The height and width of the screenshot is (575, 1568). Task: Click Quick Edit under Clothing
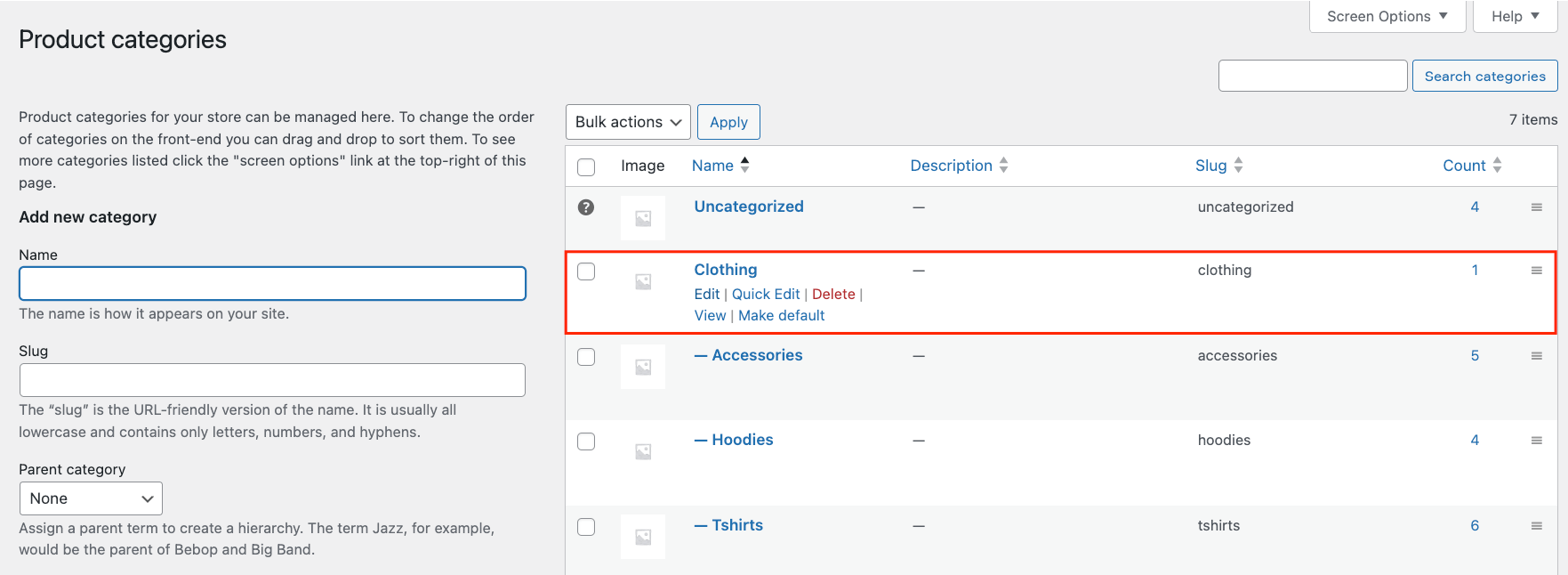tap(766, 294)
